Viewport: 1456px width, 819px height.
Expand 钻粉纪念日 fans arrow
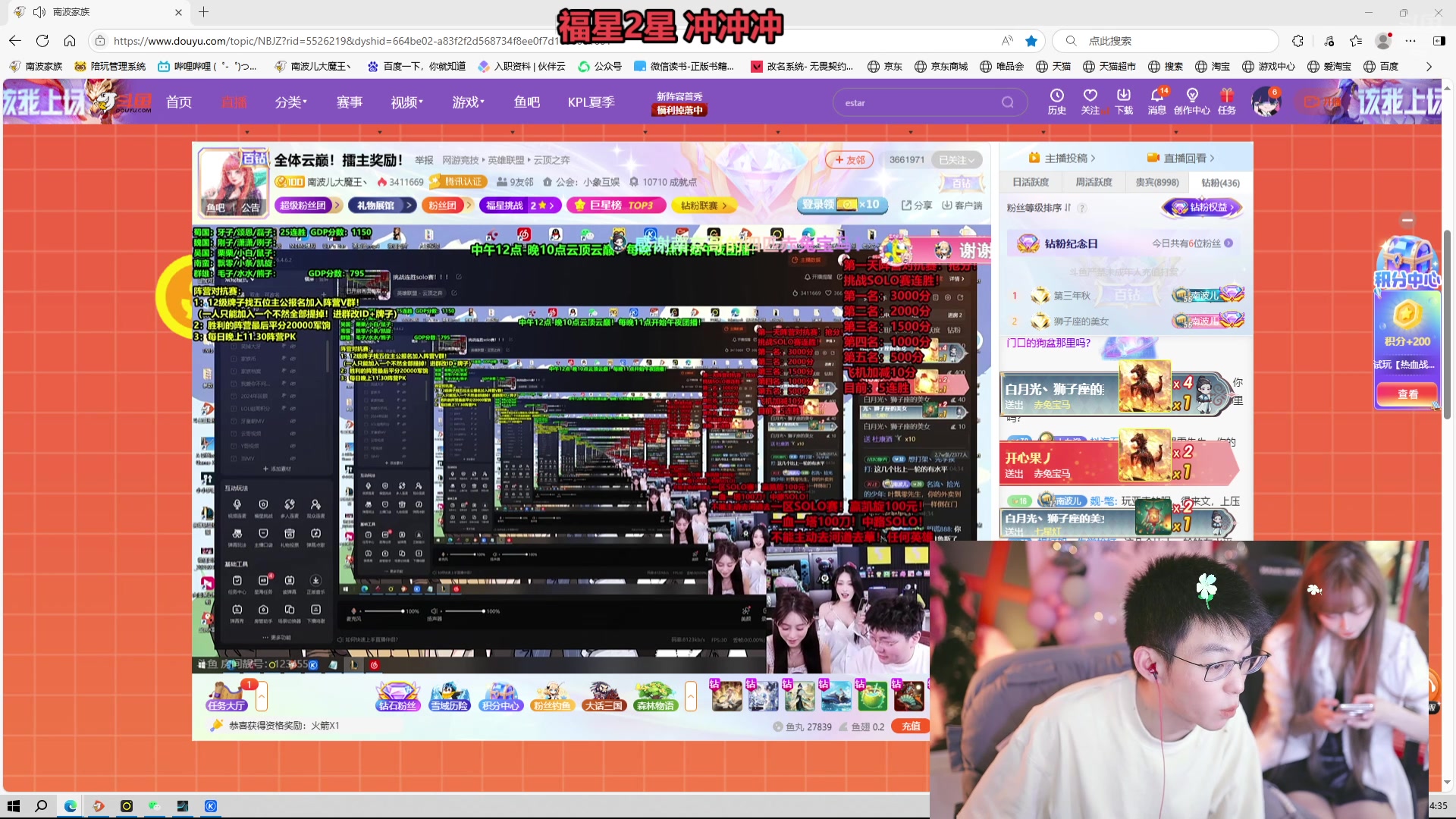coord(1228,243)
